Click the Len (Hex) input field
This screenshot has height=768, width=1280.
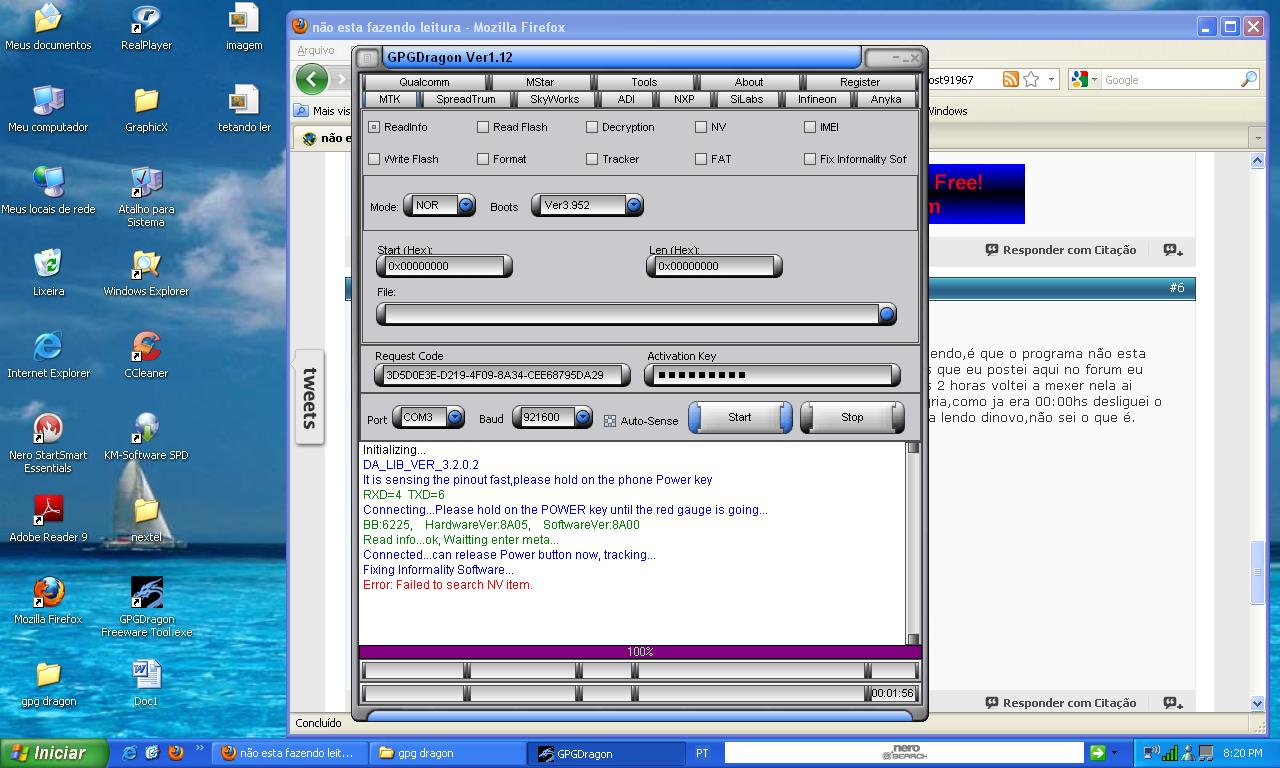tap(715, 266)
